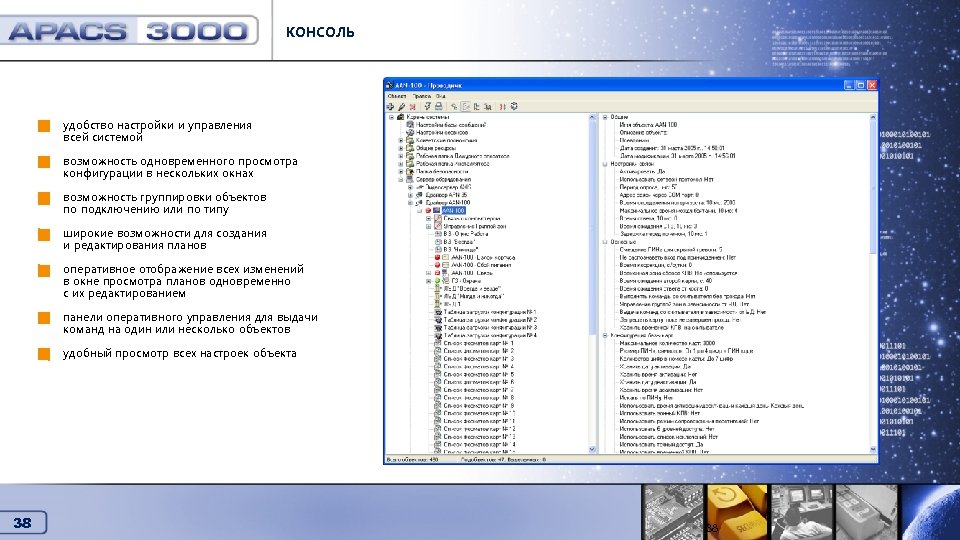Click the APACS 3000 logo
The height and width of the screenshot is (540, 960).
coord(129,31)
